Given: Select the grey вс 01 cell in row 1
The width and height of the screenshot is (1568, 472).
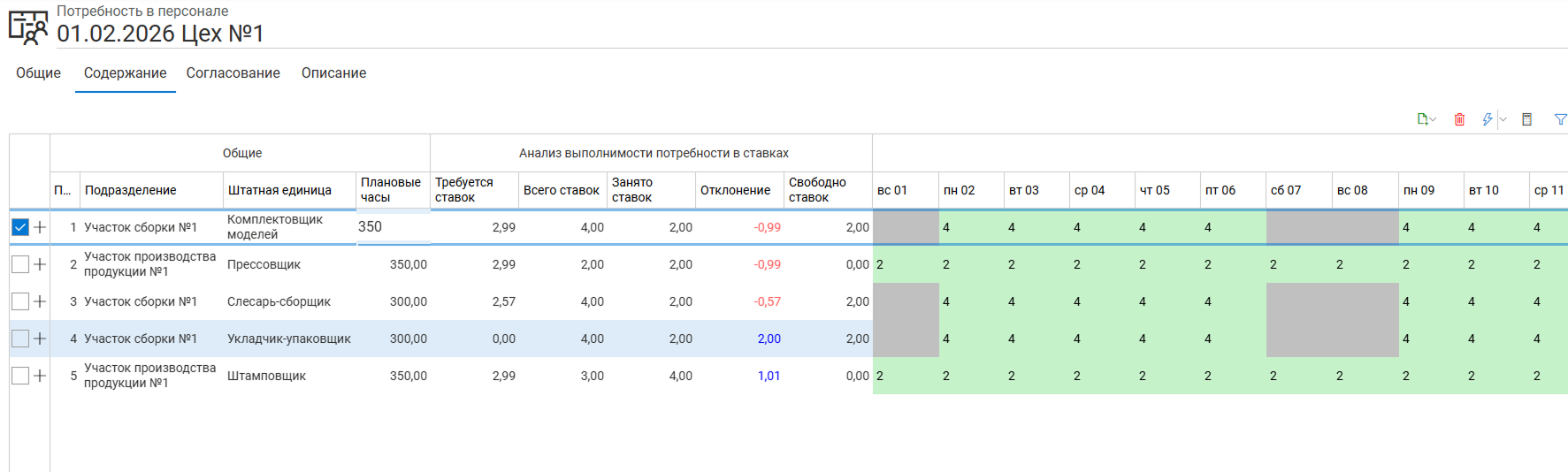Looking at the screenshot, I should click(906, 227).
